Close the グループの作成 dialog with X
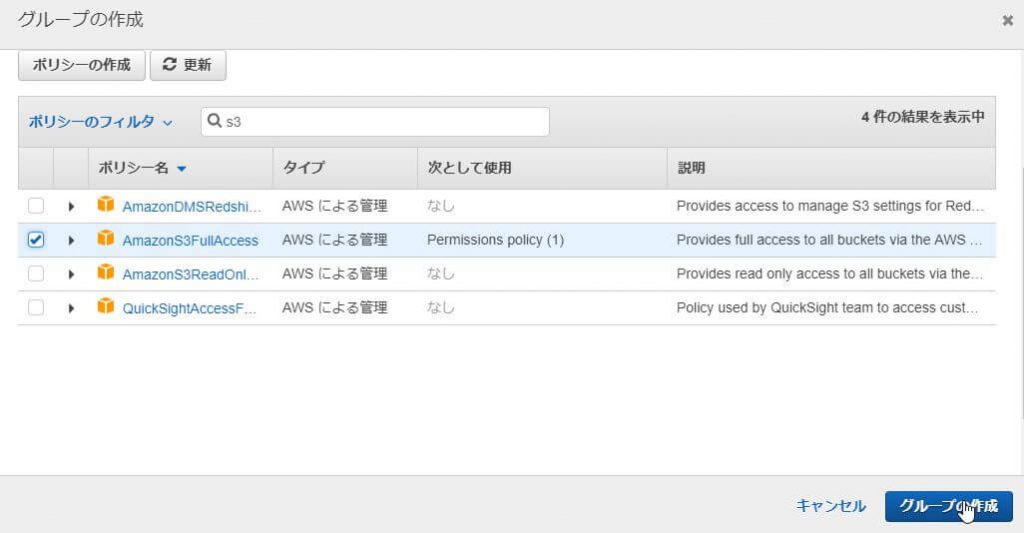The width and height of the screenshot is (1024, 533). [x=1008, y=20]
